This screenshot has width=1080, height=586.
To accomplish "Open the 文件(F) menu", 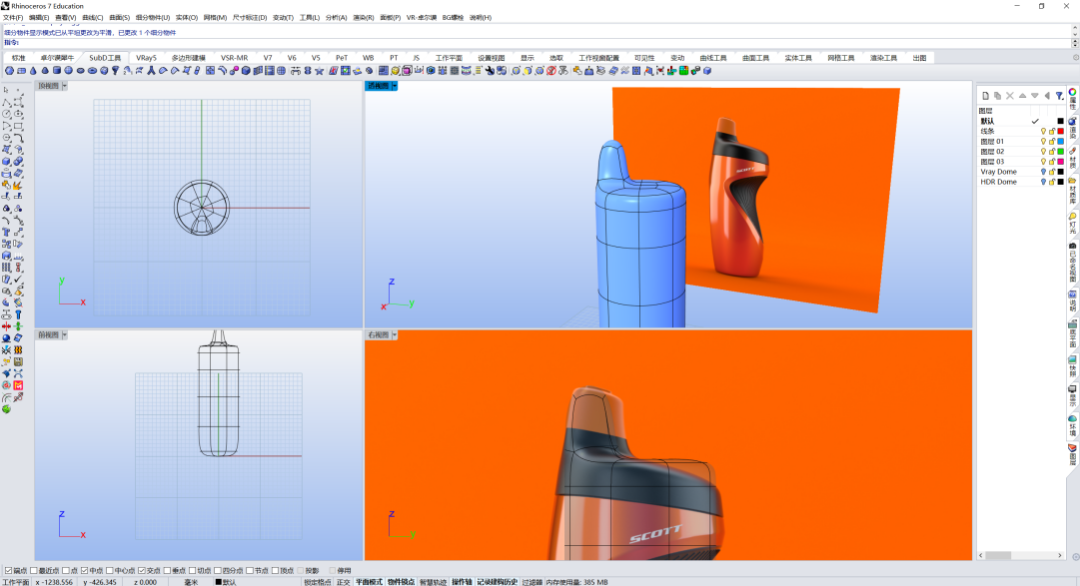I will (13, 17).
